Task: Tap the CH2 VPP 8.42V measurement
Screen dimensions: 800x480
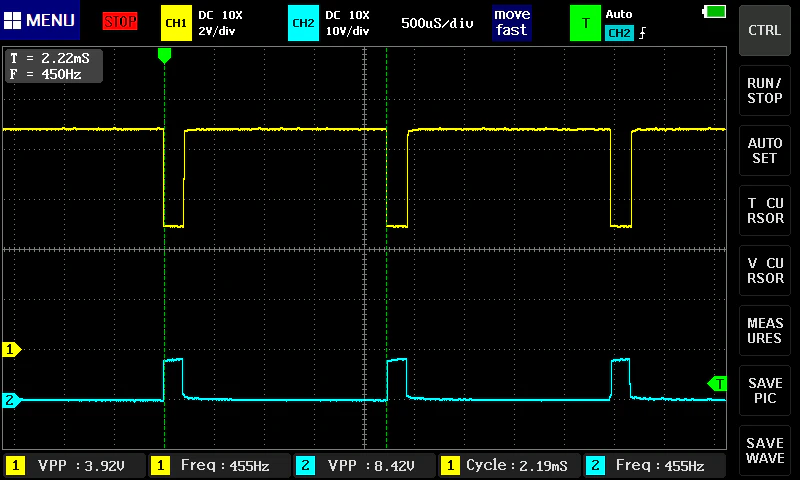Action: [364, 466]
